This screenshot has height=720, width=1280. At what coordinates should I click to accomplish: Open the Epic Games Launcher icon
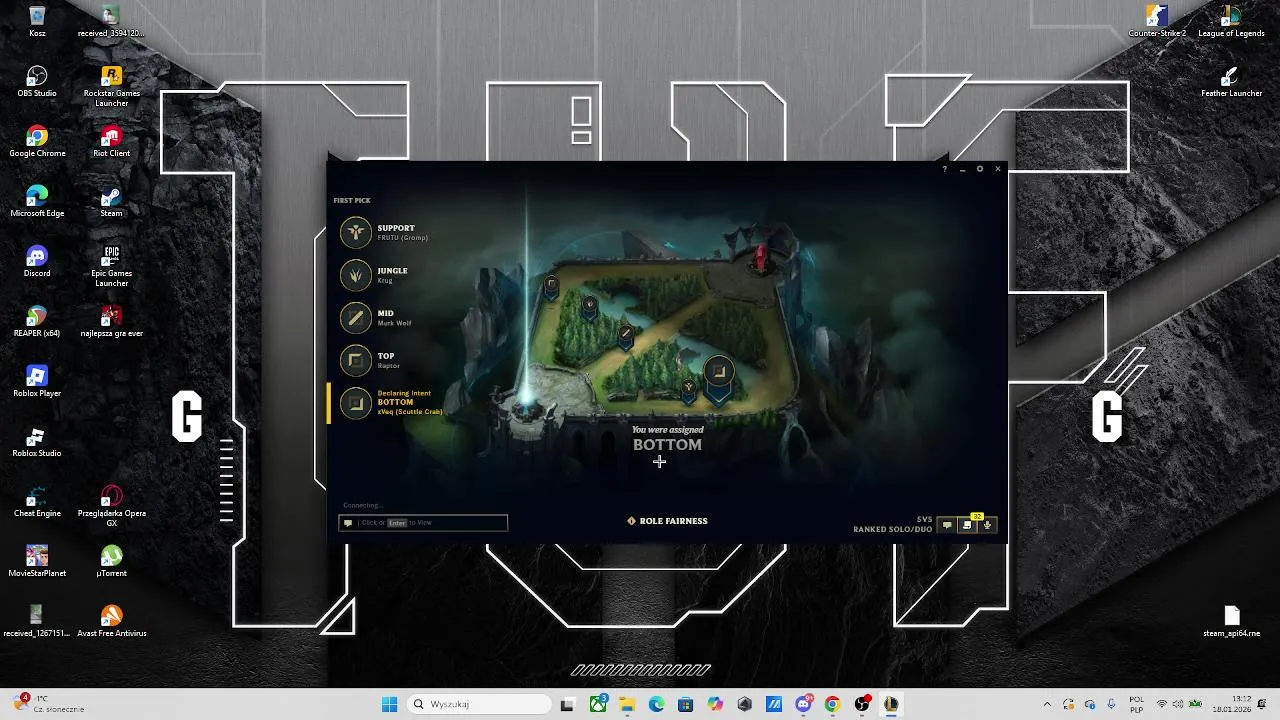[x=111, y=266]
